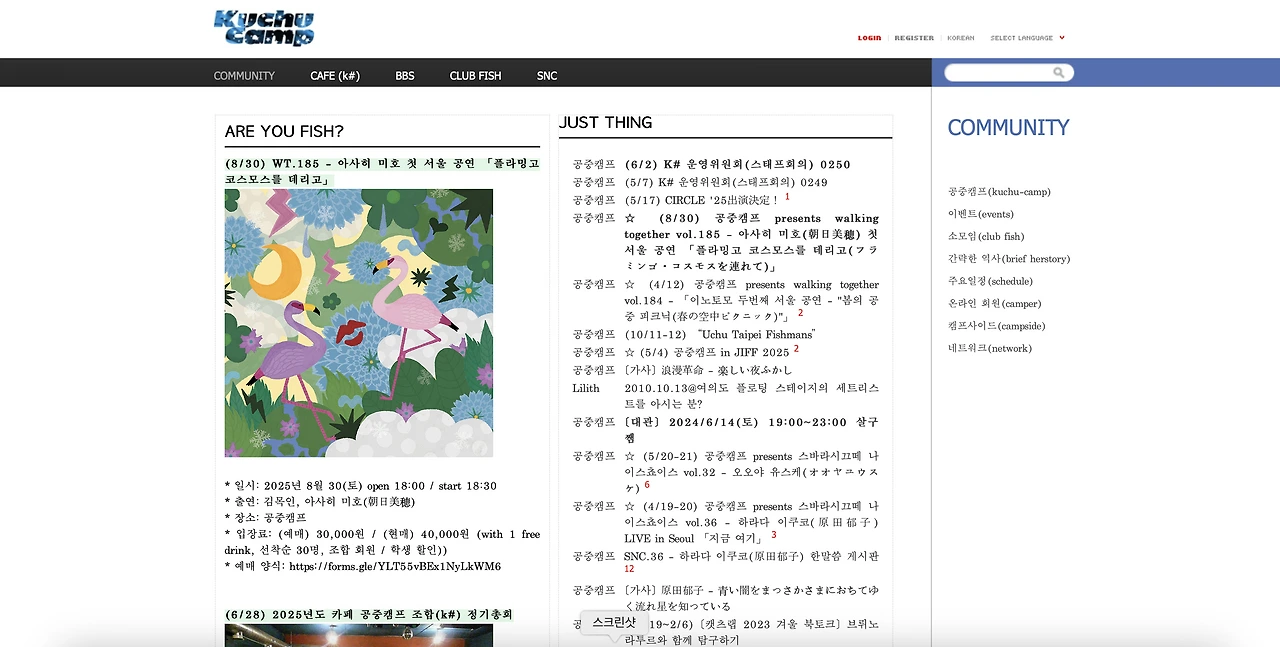The image size is (1280, 647).
Task: Open the COMMUNITY nav menu
Action: (244, 76)
